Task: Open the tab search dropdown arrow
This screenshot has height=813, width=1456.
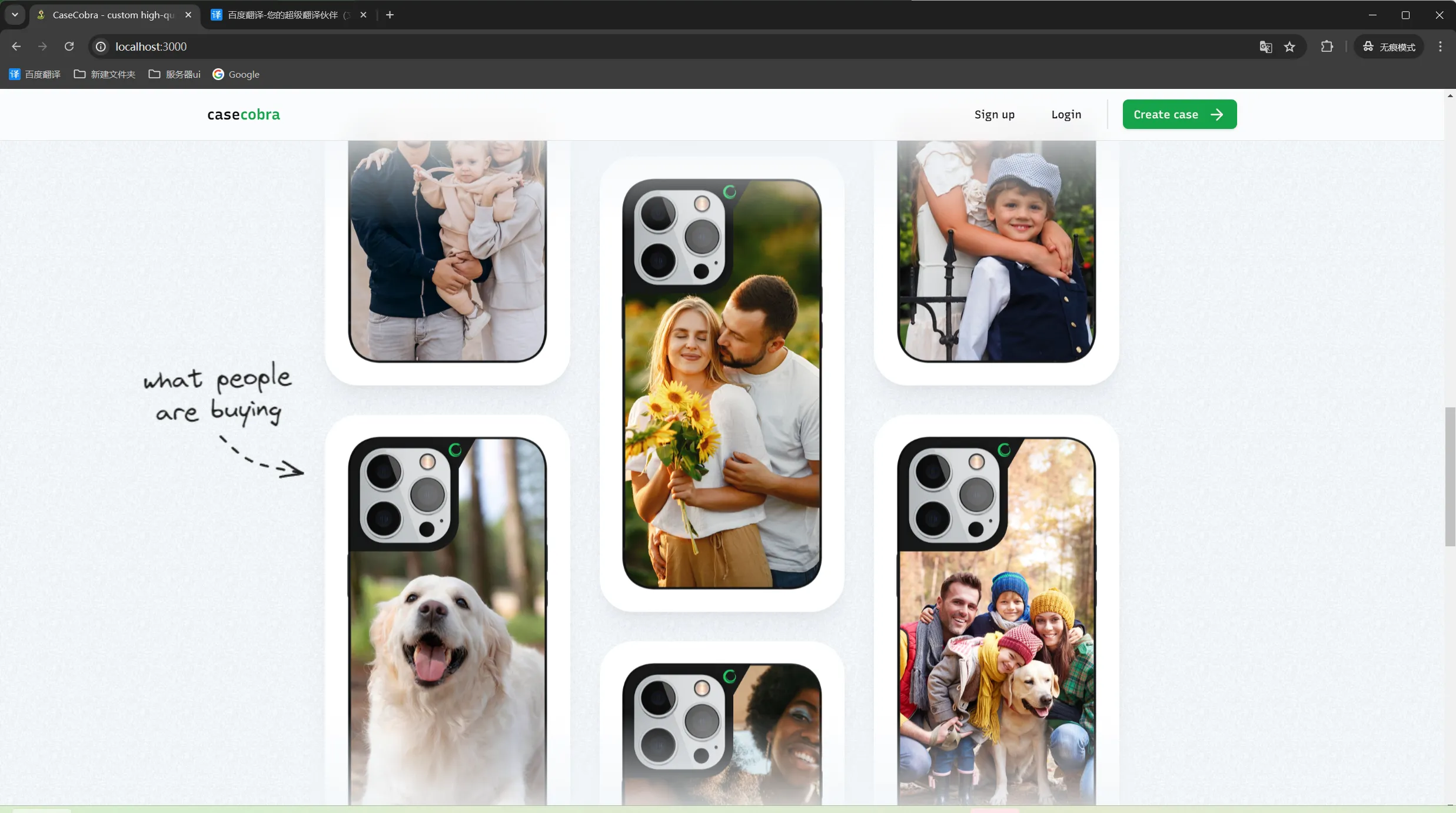Action: pos(15,15)
